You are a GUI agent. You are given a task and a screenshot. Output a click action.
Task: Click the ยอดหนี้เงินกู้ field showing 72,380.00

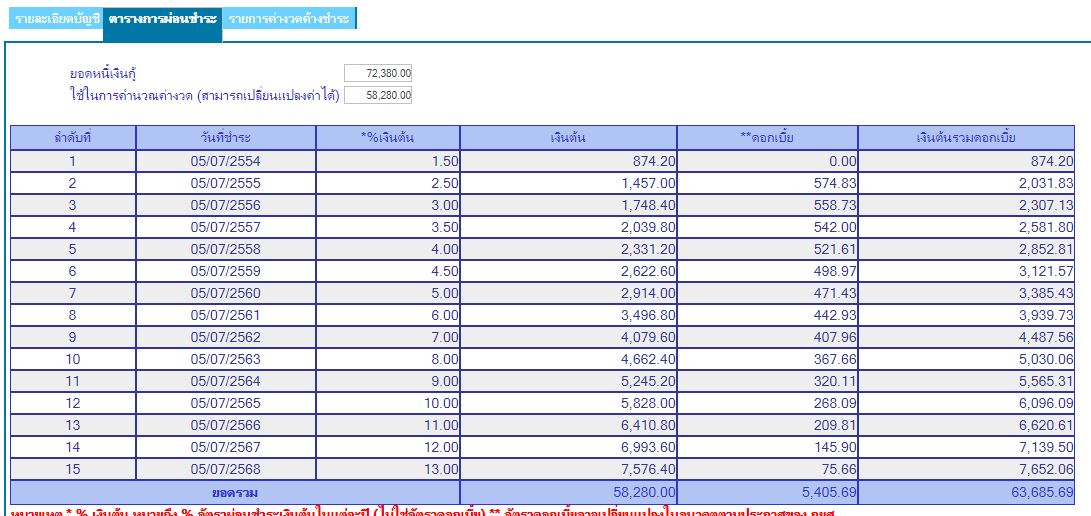(378, 73)
